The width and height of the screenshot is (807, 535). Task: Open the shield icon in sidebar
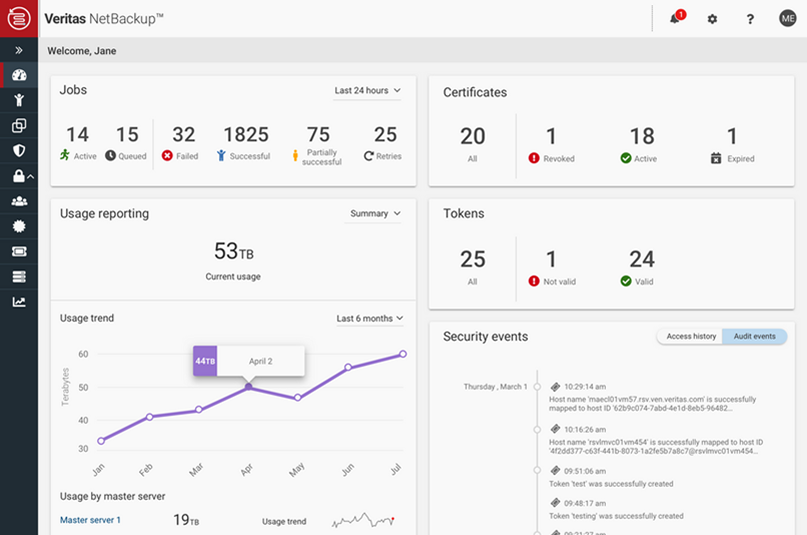(x=19, y=150)
